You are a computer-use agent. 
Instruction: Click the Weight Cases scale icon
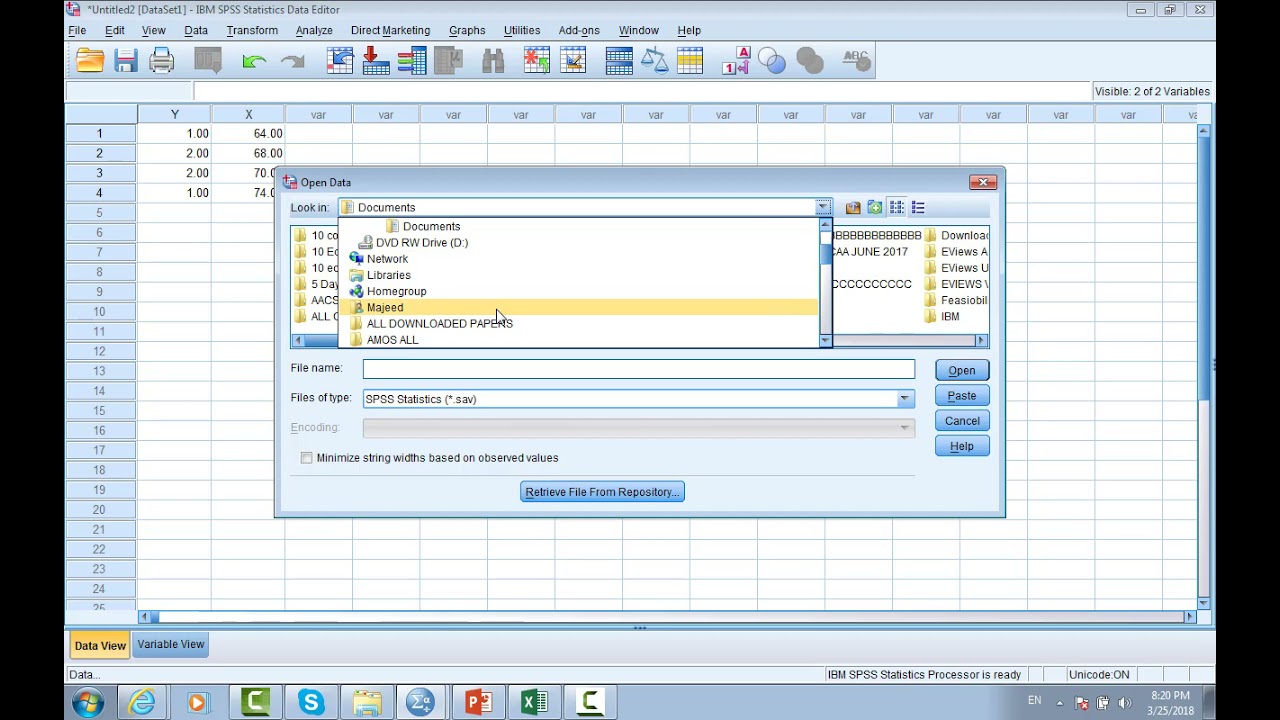pos(654,61)
